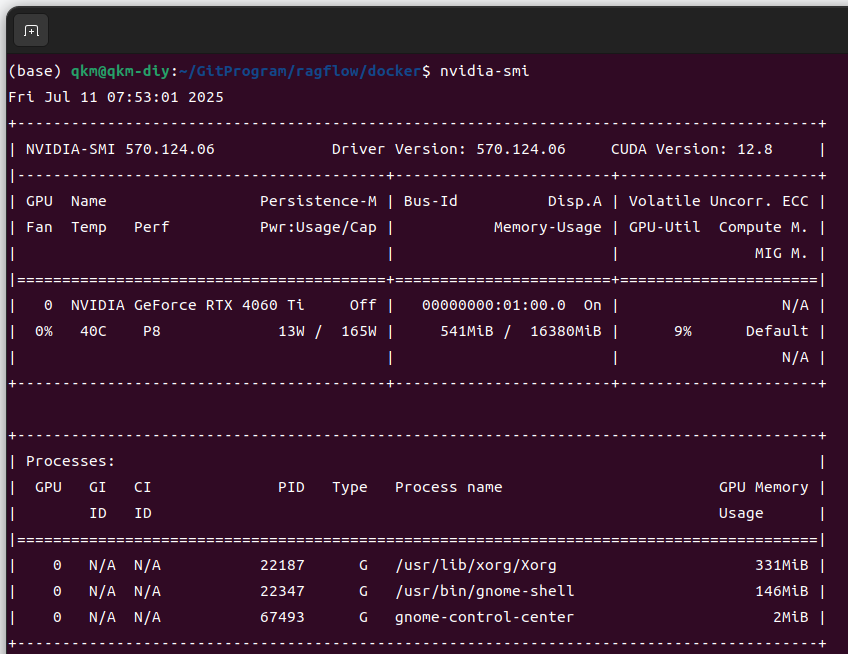Click the Bus-Id column header
The height and width of the screenshot is (654, 848).
(430, 201)
